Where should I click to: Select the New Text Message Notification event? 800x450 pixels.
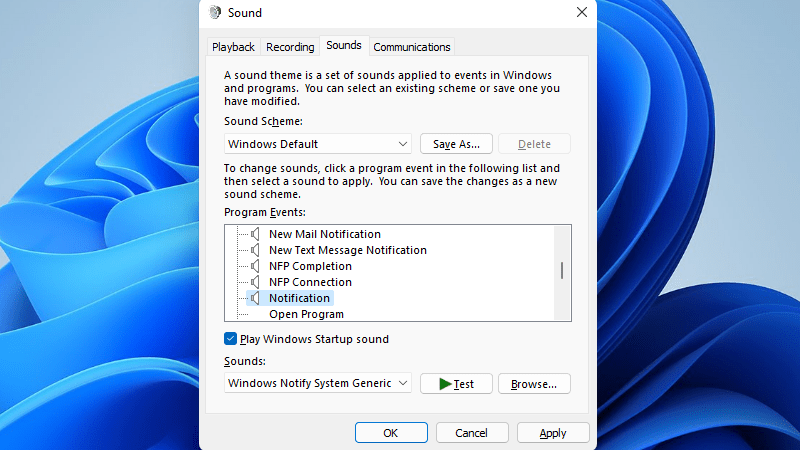point(347,250)
